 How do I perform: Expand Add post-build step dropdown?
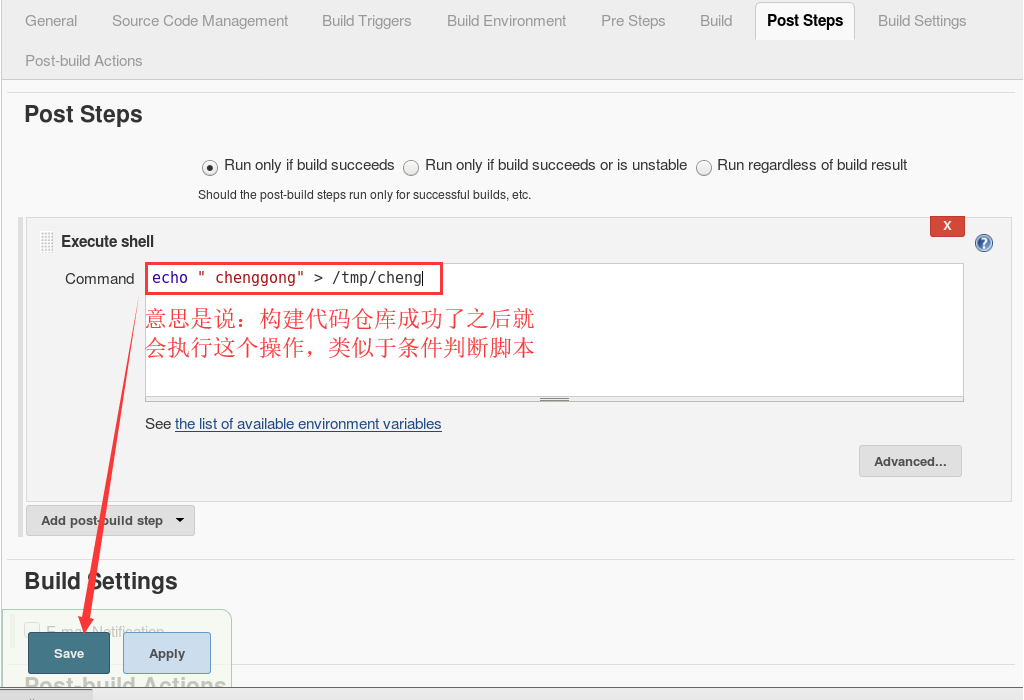(110, 520)
